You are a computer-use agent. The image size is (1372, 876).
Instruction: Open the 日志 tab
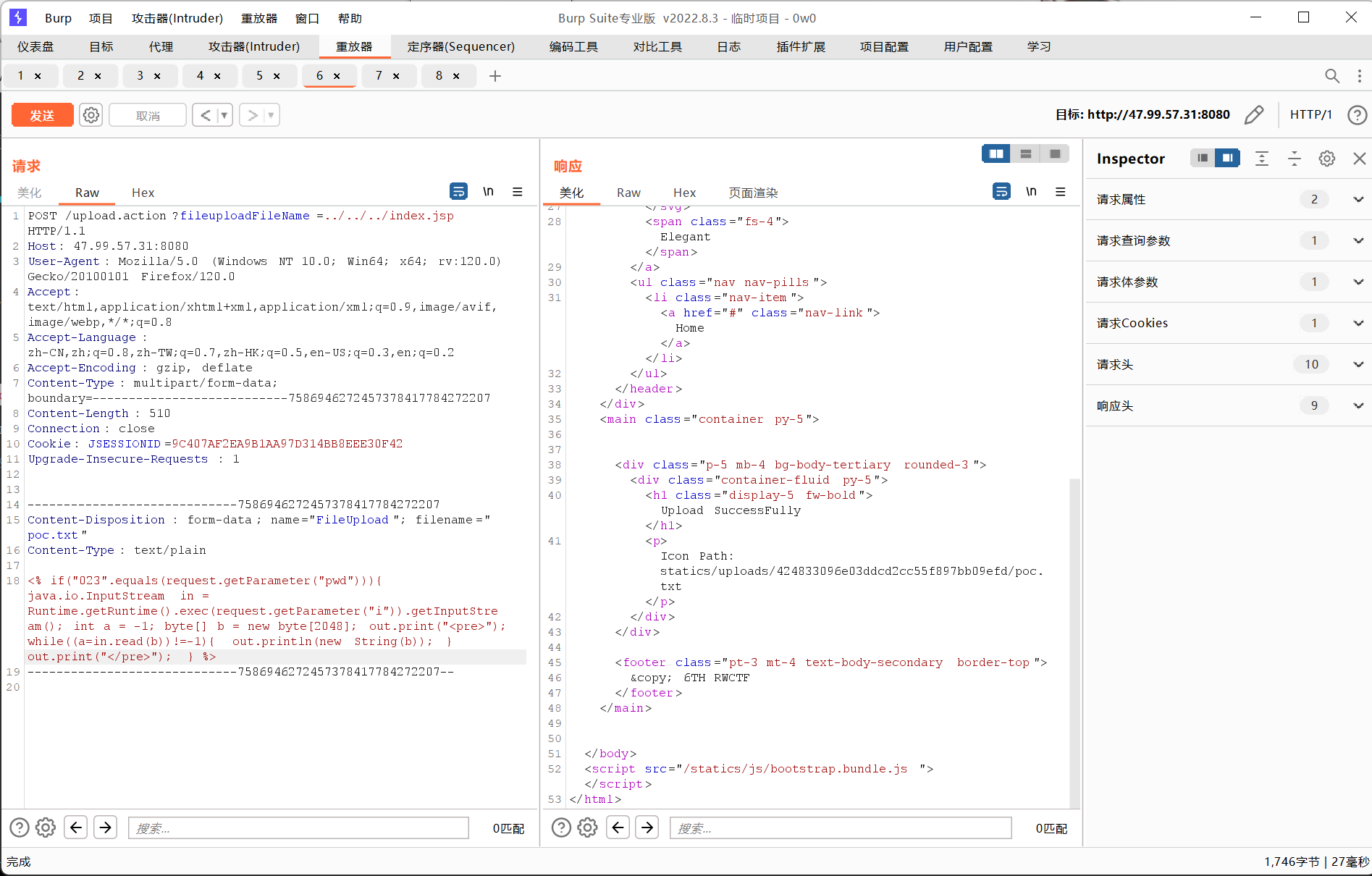(x=729, y=47)
